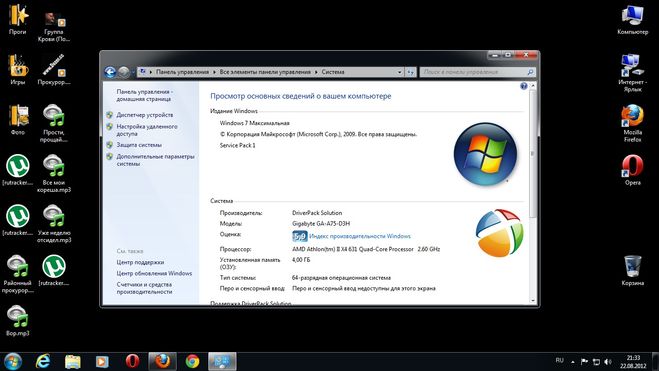Viewport: 659px width, 371px height.
Task: Click the RU language indicator
Action: coord(559,360)
